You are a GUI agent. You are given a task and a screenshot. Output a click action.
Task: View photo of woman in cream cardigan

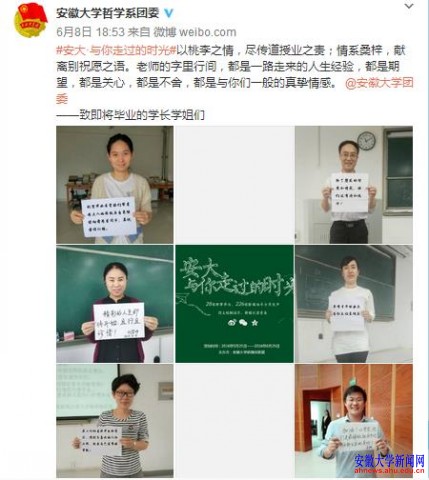click(115, 185)
